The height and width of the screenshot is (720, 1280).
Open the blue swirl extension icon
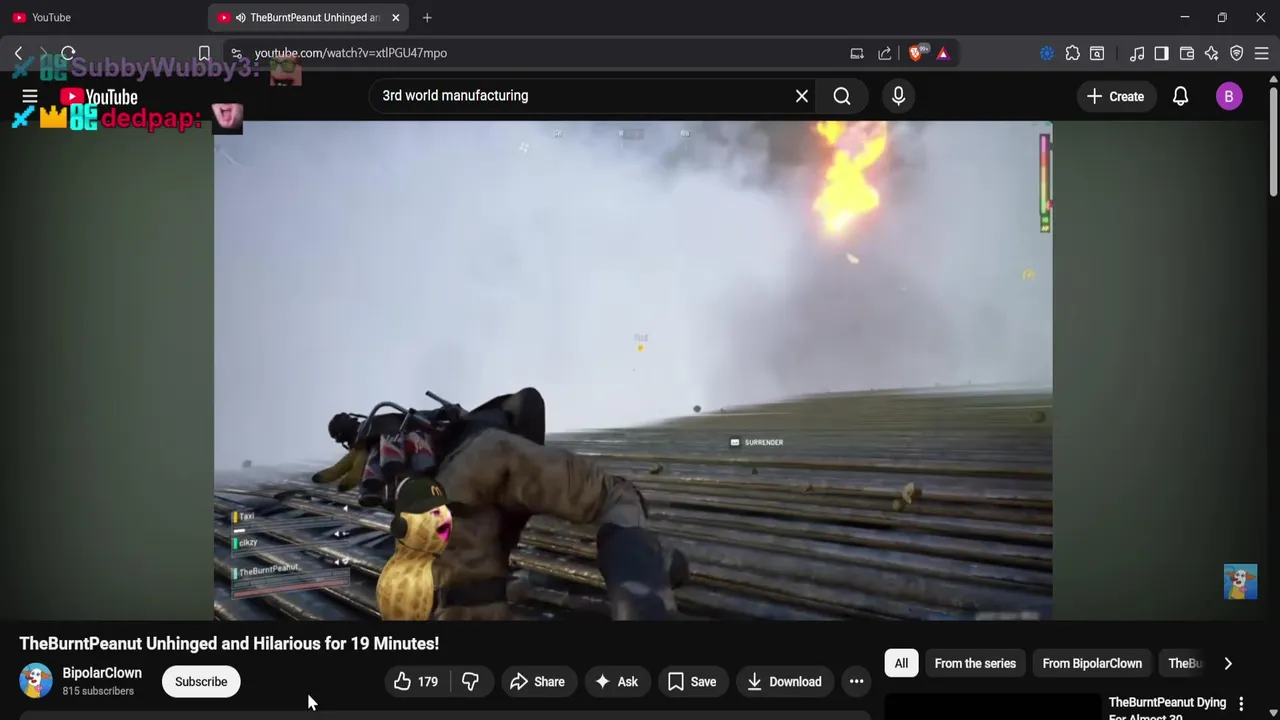click(1047, 53)
